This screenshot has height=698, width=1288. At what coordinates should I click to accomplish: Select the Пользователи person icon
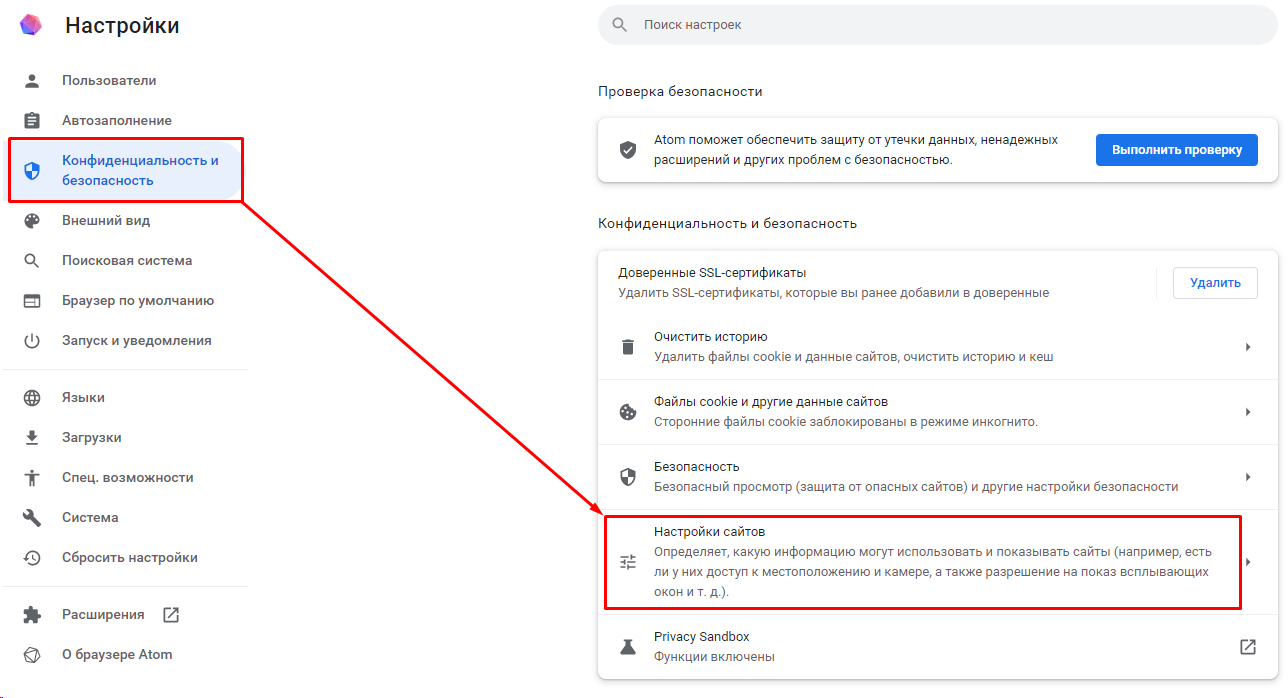[32, 80]
